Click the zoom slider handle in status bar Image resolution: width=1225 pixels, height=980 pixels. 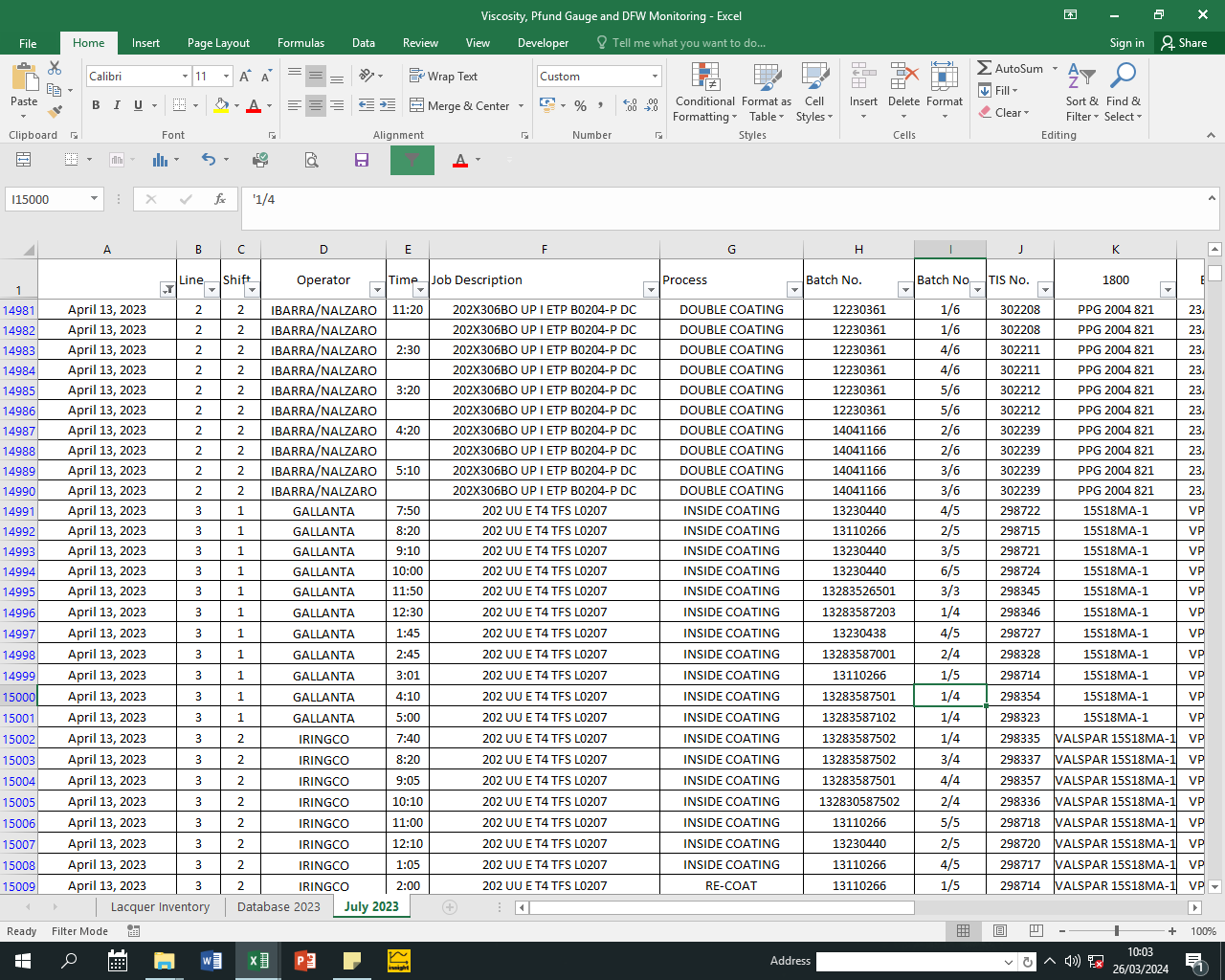[1116, 931]
